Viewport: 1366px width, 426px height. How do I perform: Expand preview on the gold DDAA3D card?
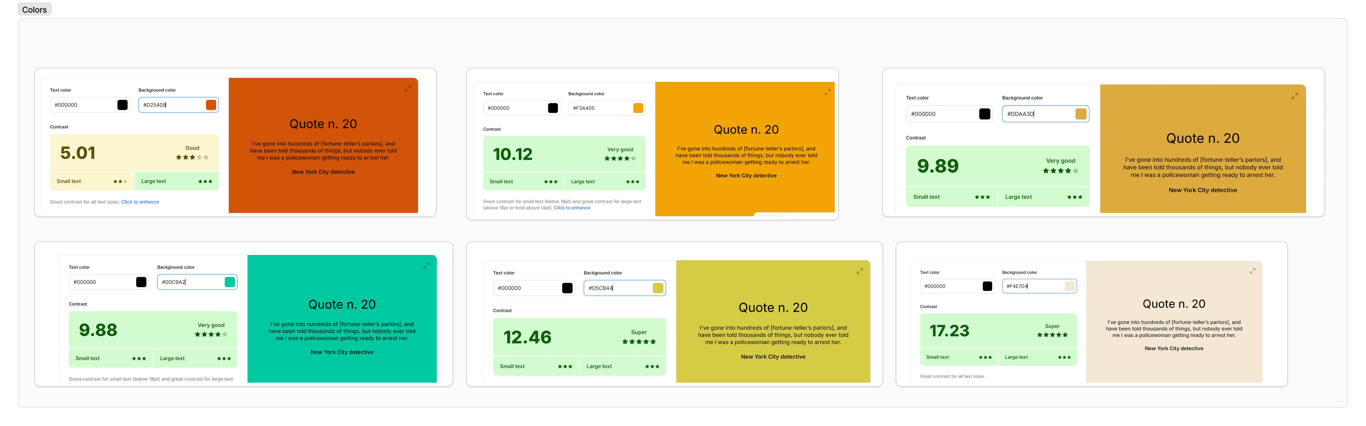click(x=1295, y=96)
